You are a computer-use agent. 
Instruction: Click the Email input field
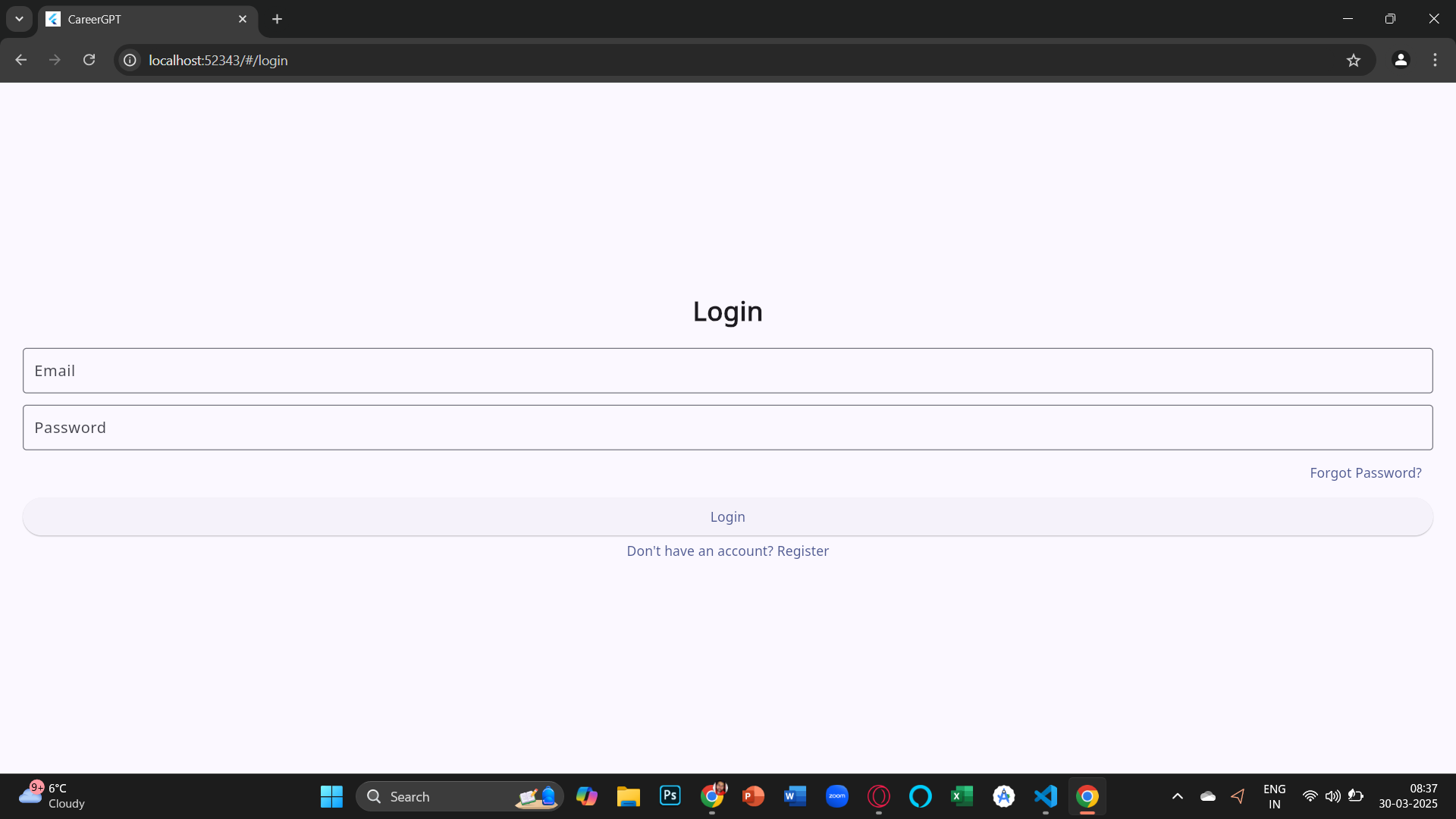(727, 371)
